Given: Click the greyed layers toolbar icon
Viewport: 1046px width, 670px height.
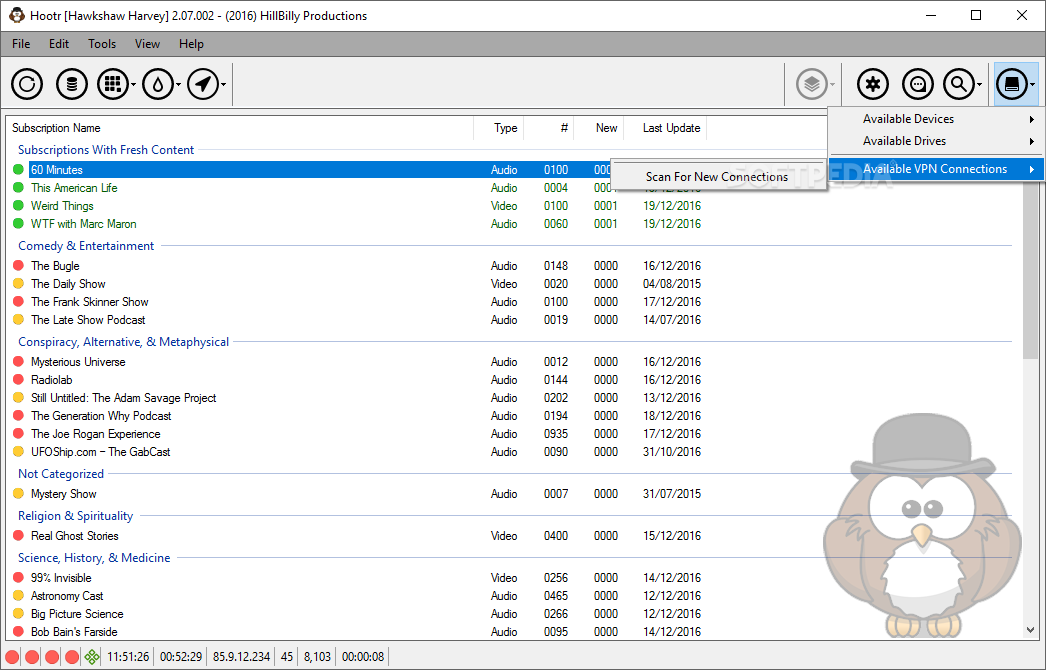Looking at the screenshot, I should coord(811,85).
